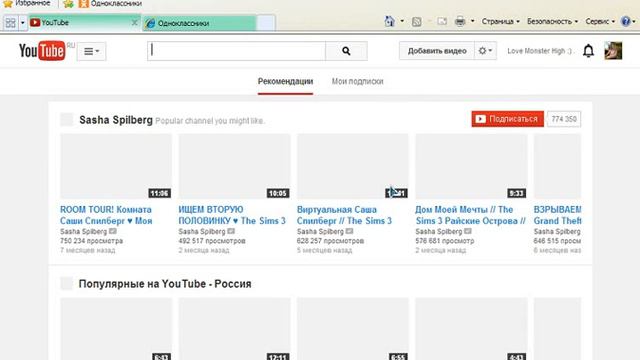This screenshot has width=640, height=360.
Task: Click the ИЩЕМ ВТОРУЮ ПОЛОВИНКУ video title
Action: pos(232,215)
